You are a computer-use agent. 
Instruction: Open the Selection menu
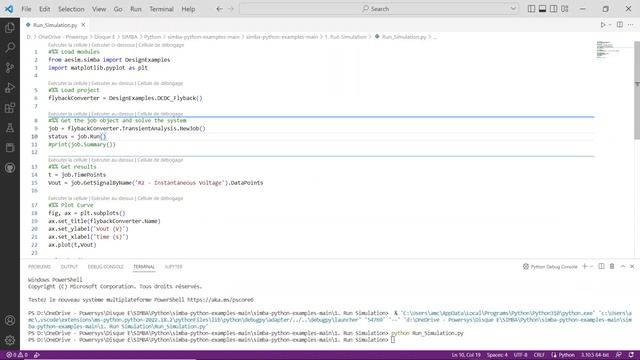point(71,9)
